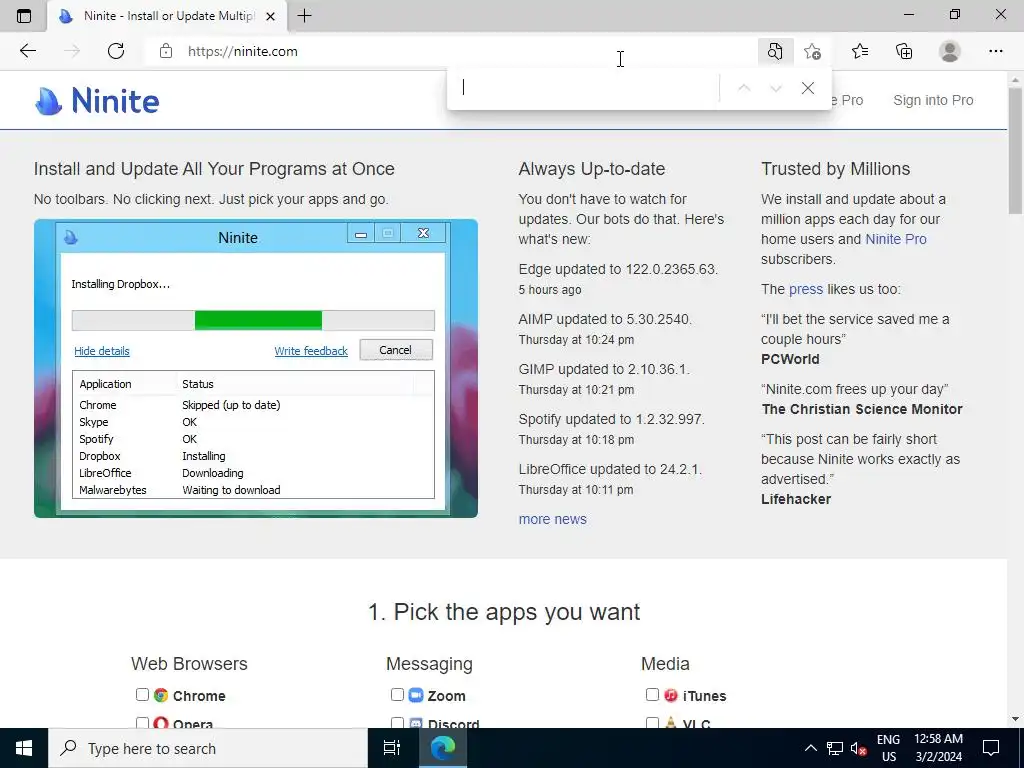Click 'Edge updated to 122.0.2365.63.' text
The image size is (1024, 768).
point(618,269)
